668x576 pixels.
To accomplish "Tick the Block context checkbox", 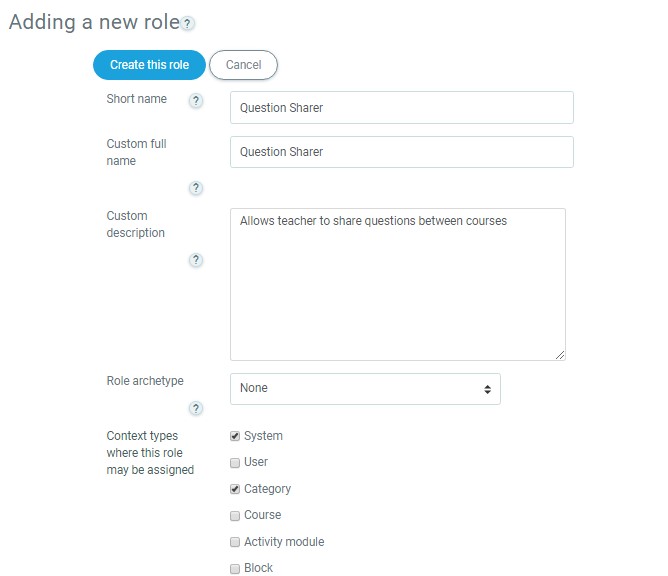I will [235, 568].
